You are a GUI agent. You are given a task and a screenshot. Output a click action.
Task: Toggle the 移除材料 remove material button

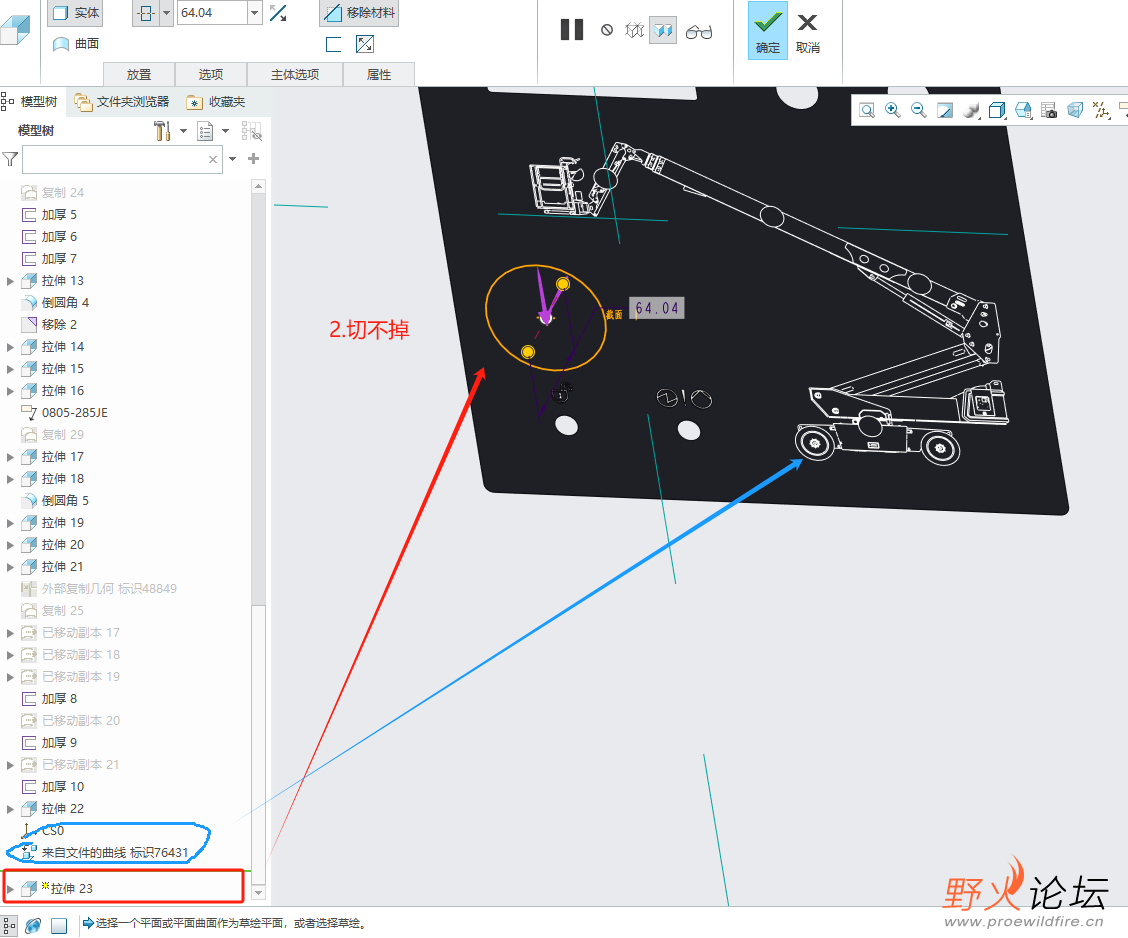(359, 13)
